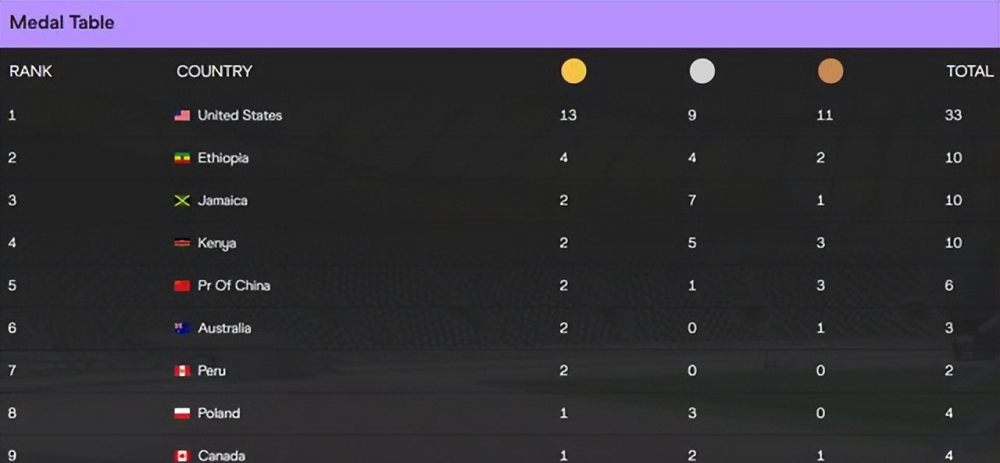Click the Poland flag icon

point(182,414)
